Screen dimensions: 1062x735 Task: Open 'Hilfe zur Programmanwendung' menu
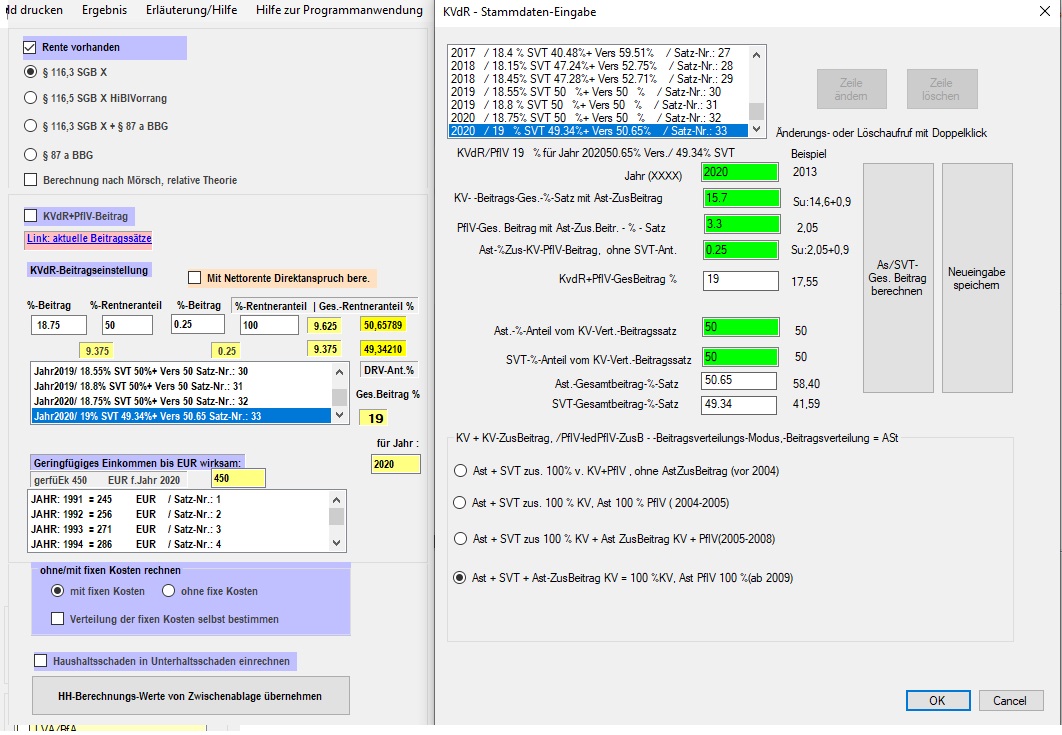point(341,10)
